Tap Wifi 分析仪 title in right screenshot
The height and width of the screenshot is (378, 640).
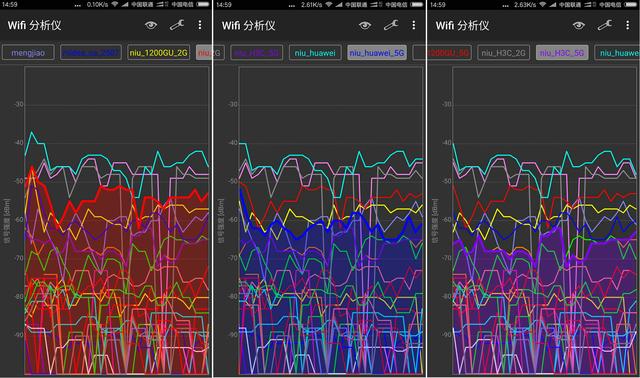click(462, 25)
